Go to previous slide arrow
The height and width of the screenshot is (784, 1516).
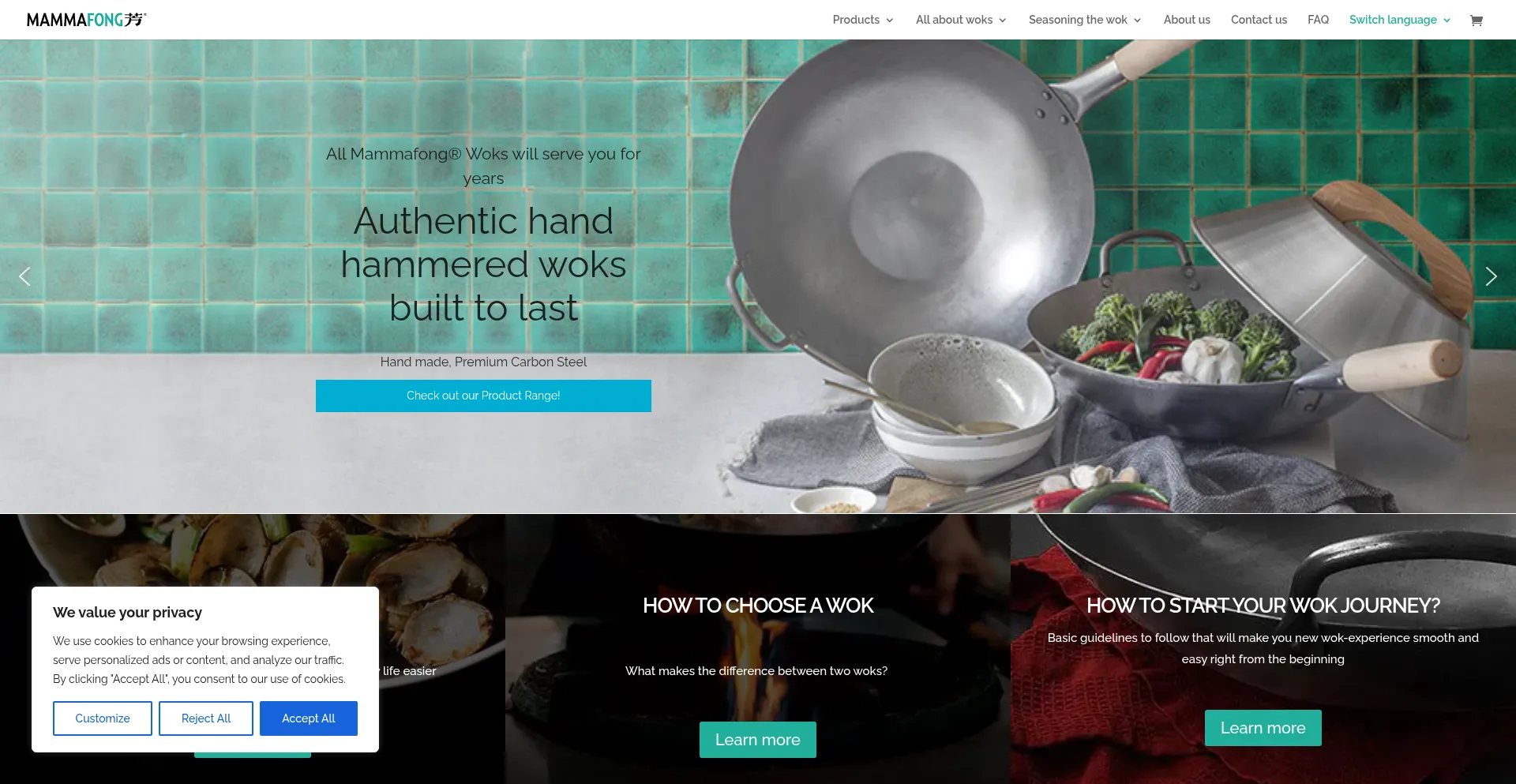[24, 276]
